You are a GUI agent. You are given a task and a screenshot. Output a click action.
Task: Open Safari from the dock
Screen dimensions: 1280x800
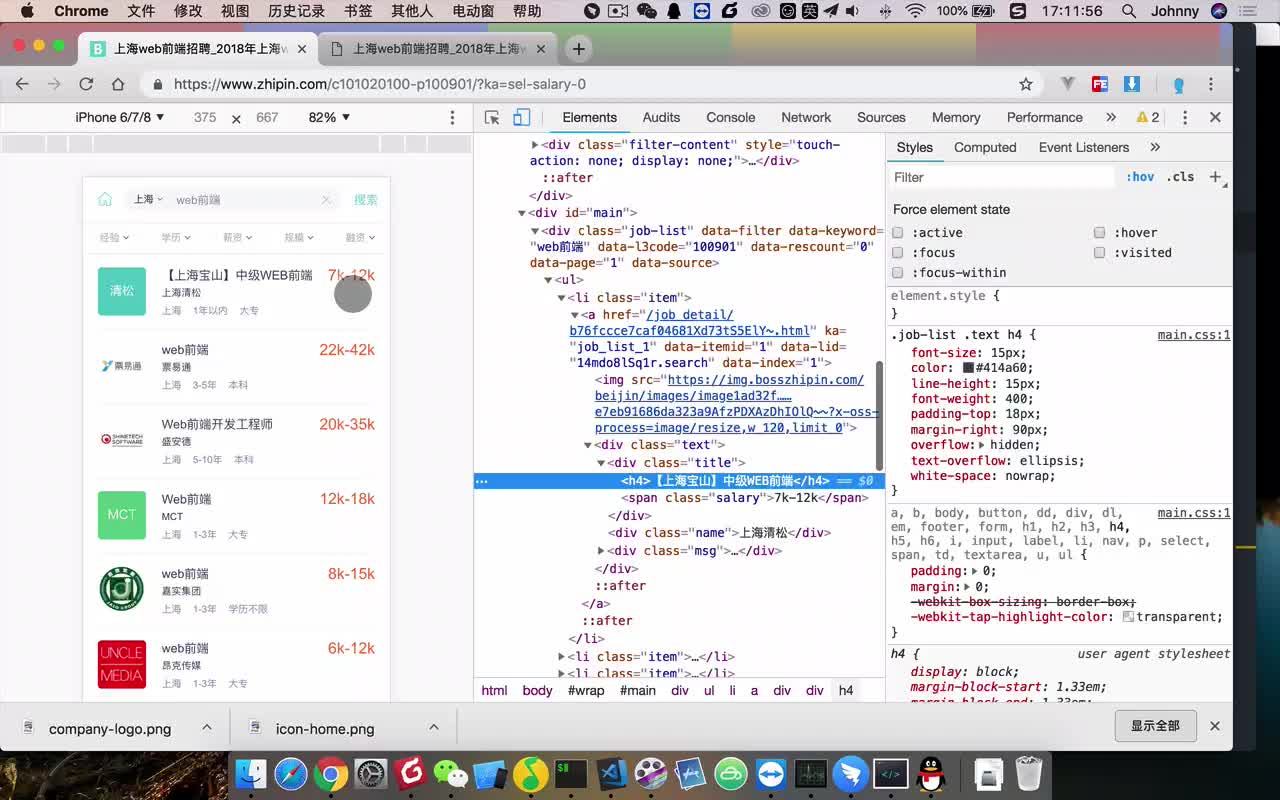291,773
